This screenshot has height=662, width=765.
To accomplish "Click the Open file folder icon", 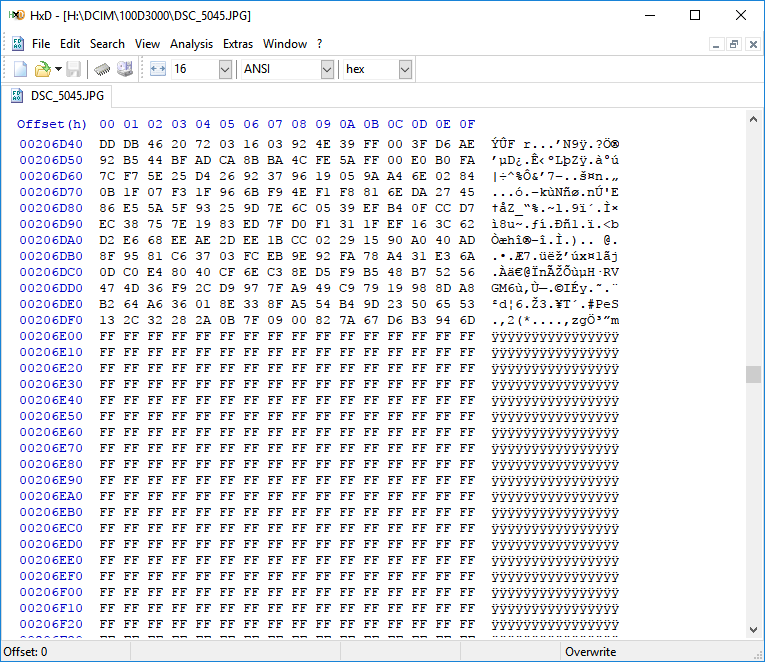I will tap(41, 69).
